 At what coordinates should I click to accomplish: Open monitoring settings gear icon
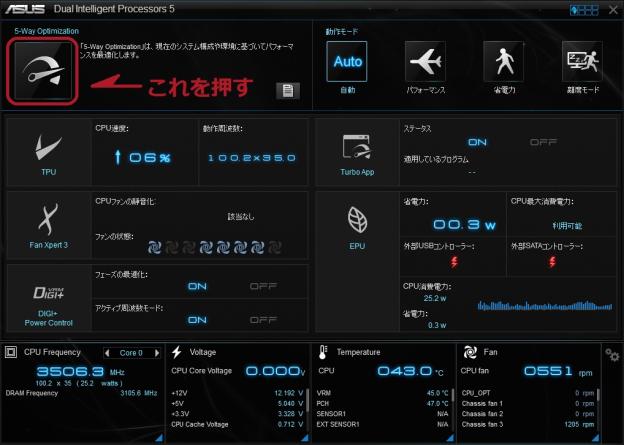click(612, 355)
